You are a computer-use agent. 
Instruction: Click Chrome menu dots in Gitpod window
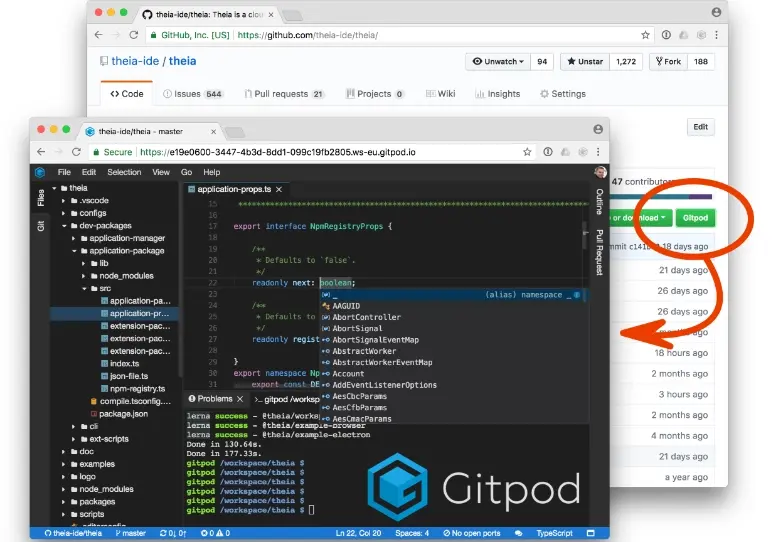tap(598, 152)
